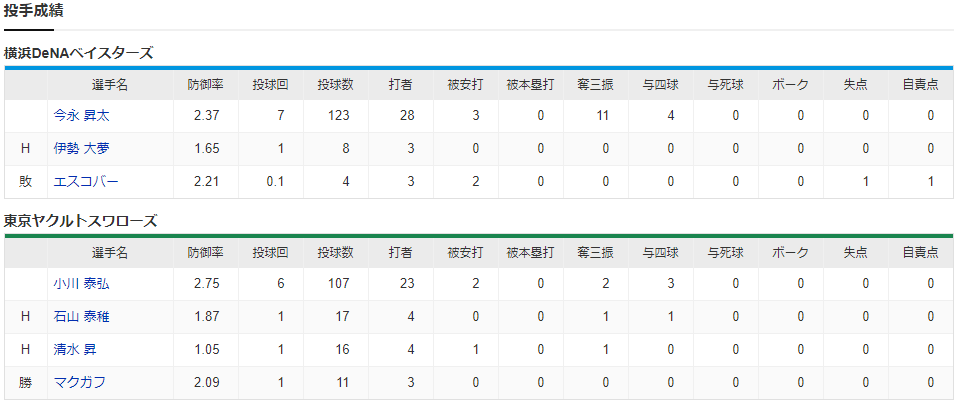Open player link 清水 昇

75,349
